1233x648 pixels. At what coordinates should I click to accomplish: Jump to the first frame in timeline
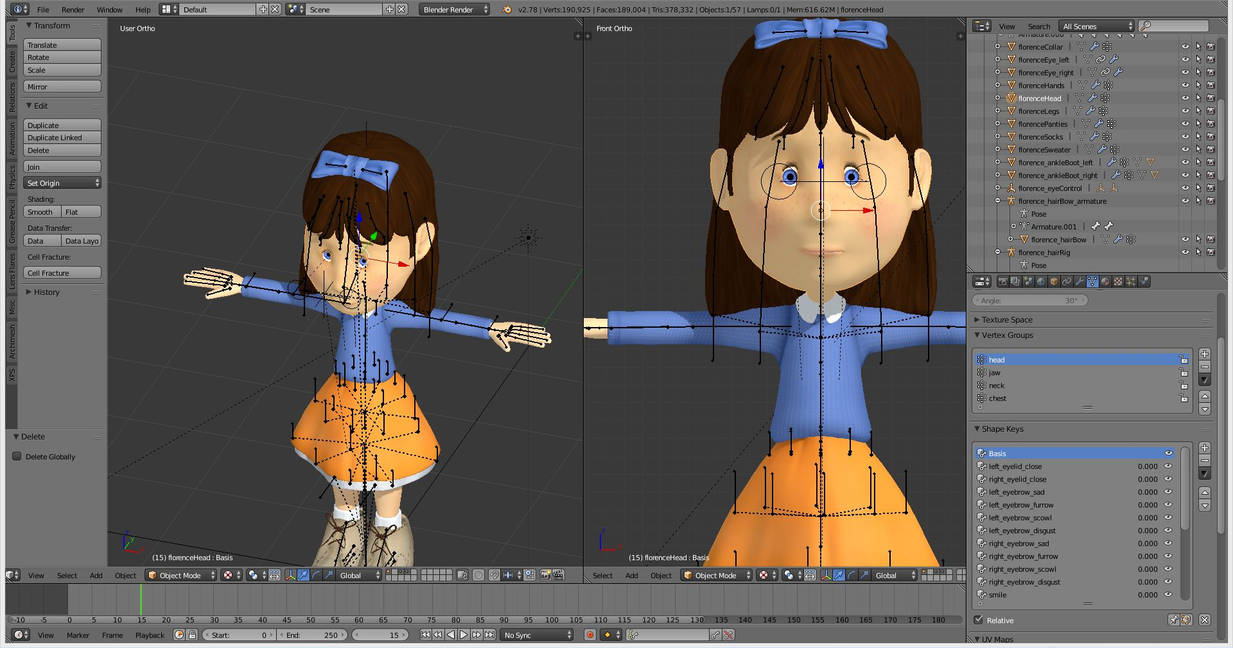[x=425, y=635]
